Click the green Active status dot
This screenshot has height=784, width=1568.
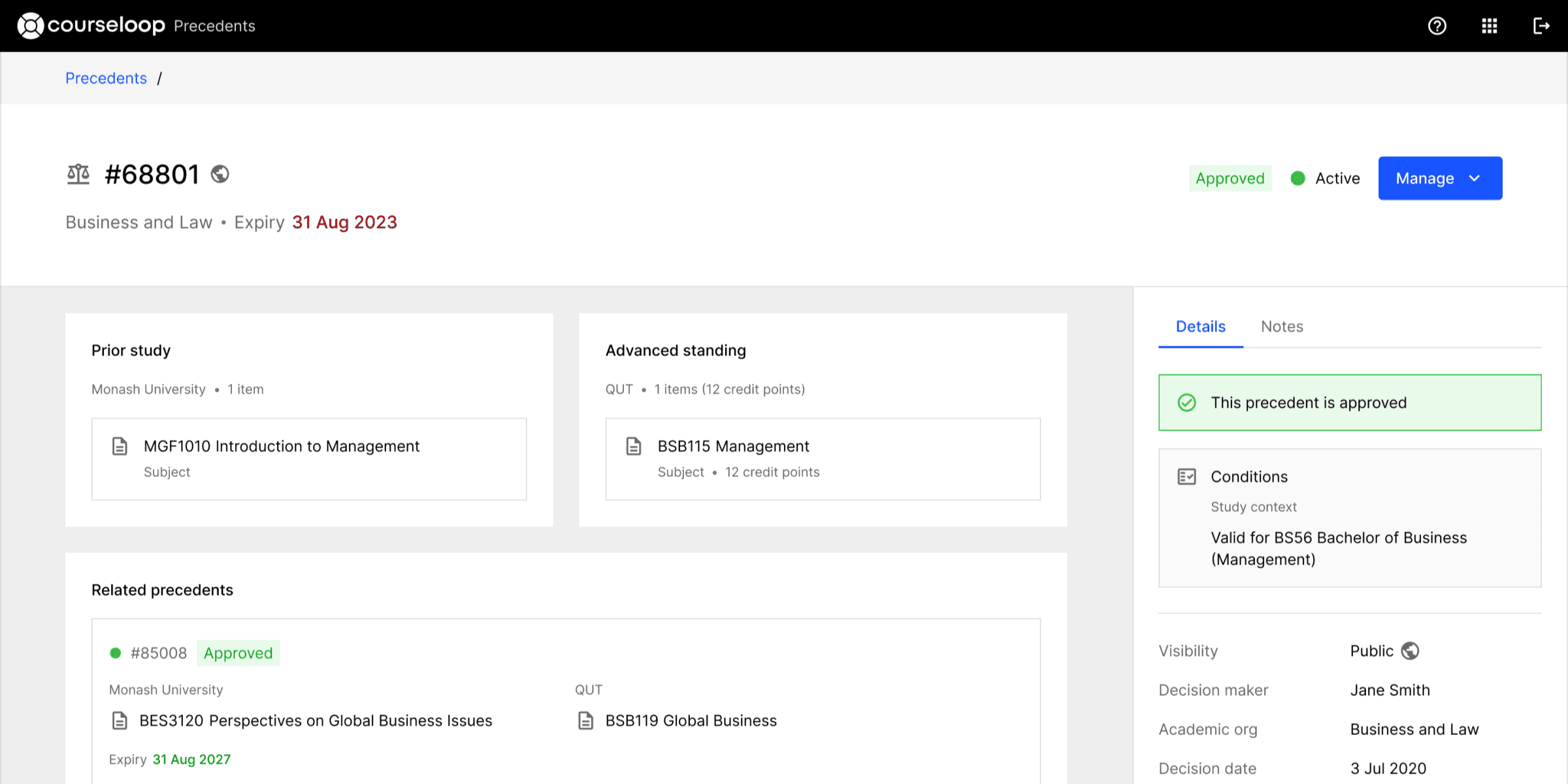[x=1298, y=178]
